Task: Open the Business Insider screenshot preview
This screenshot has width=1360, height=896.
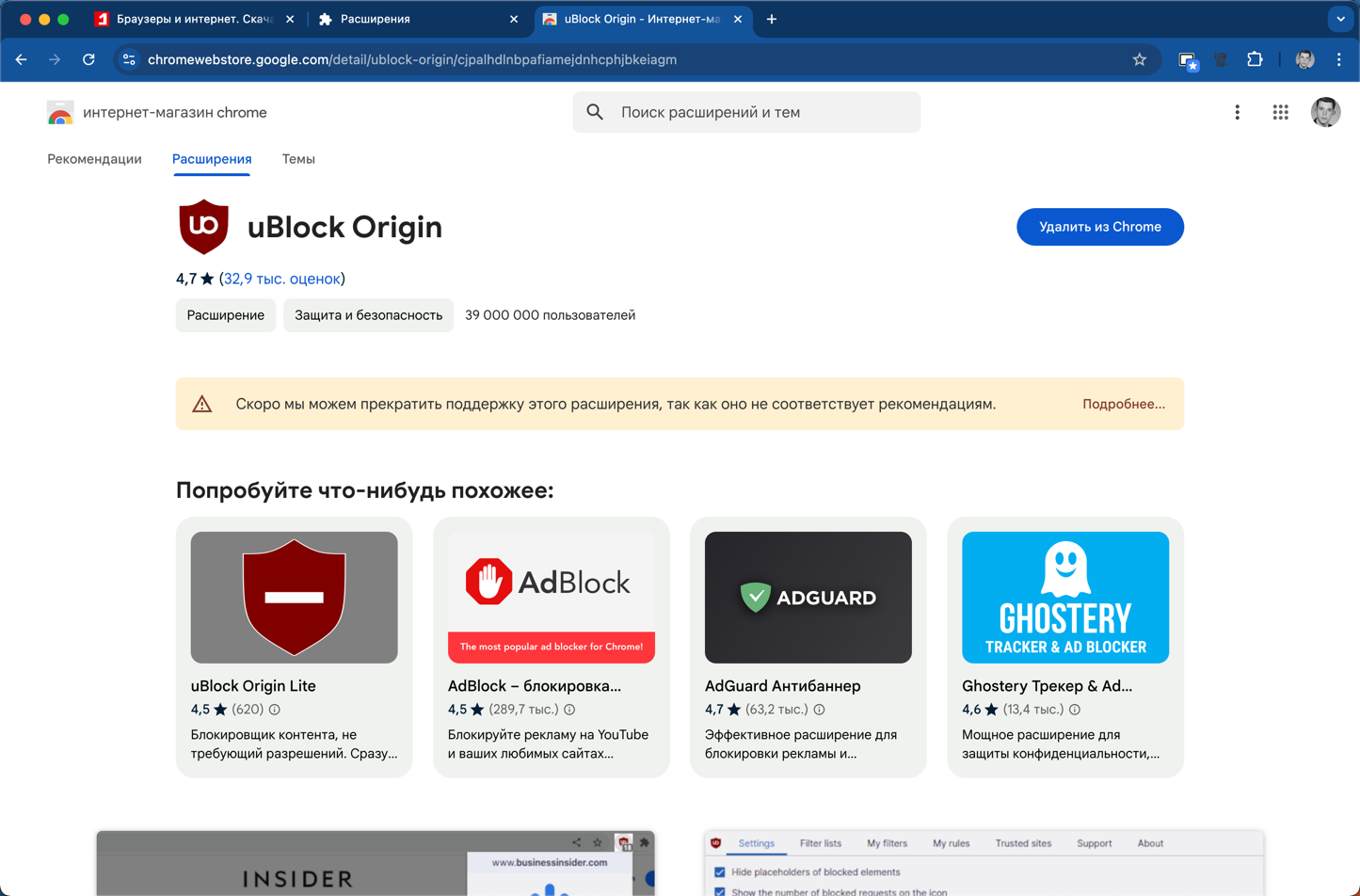Action: click(x=376, y=863)
